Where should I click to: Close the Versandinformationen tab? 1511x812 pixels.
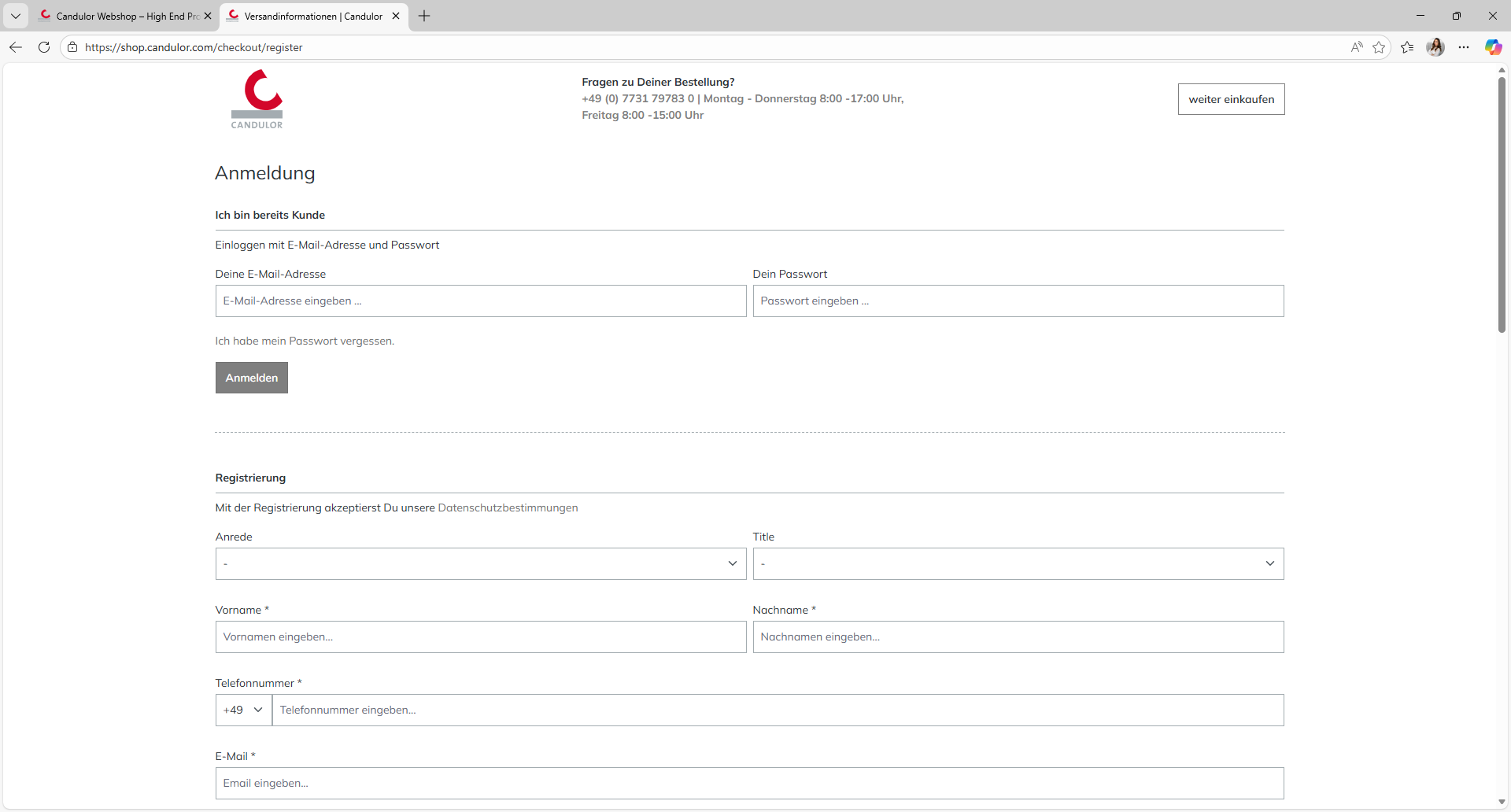pyautogui.click(x=396, y=16)
